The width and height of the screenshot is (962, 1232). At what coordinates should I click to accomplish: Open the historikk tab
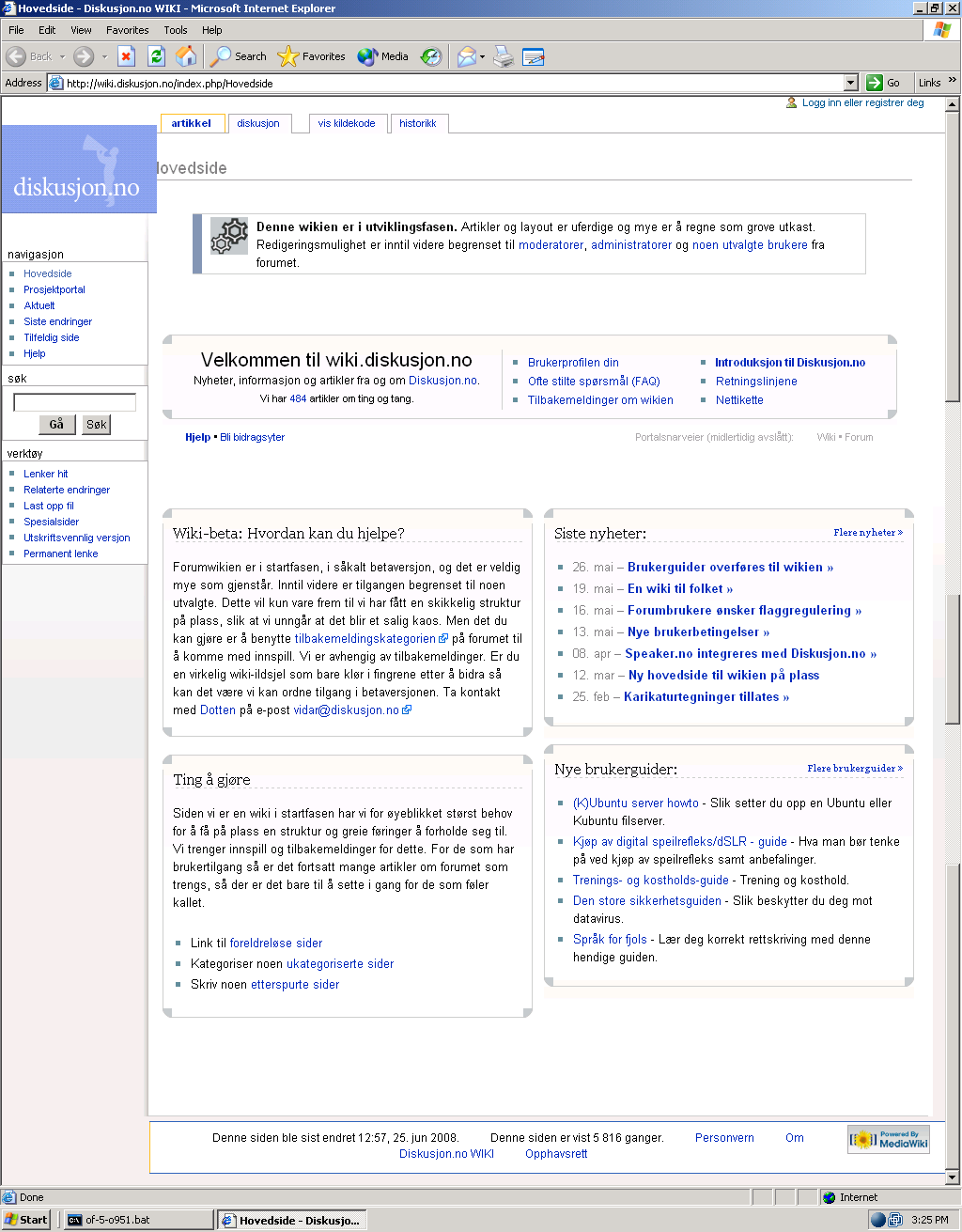coord(418,123)
